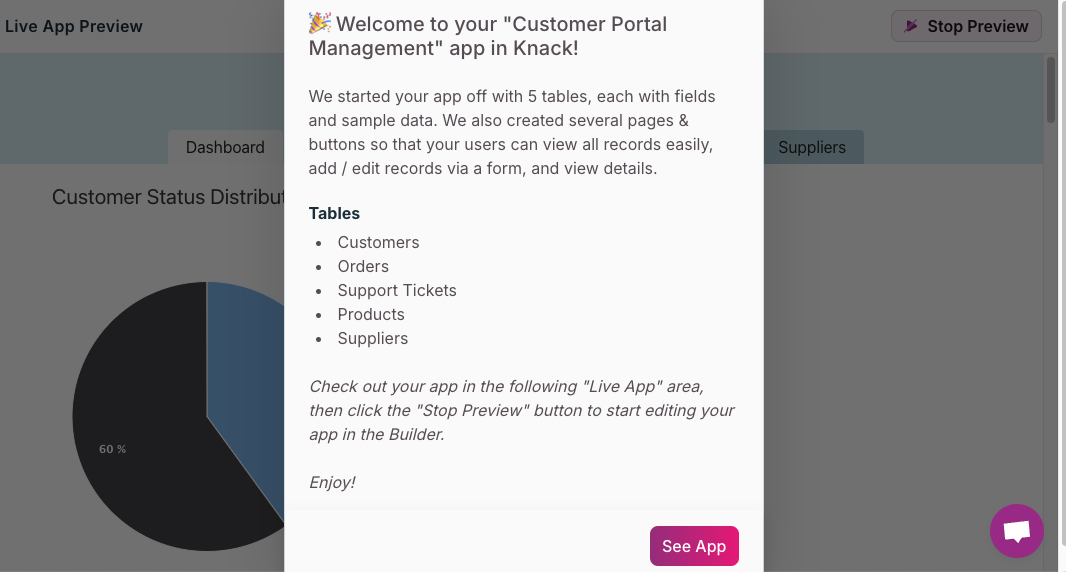Open the chat support bubble icon

click(x=1016, y=531)
